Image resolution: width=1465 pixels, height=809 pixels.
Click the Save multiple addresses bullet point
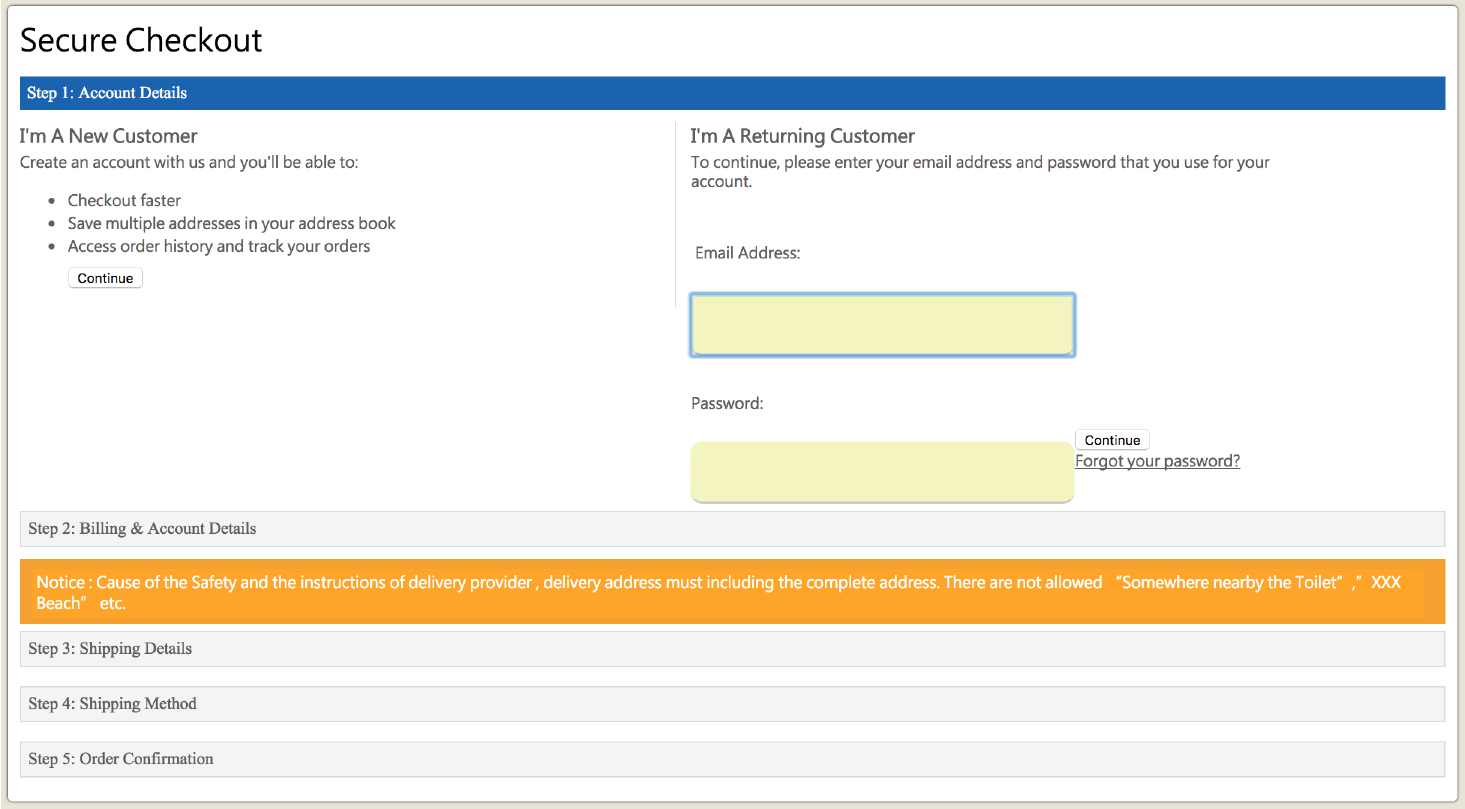click(231, 223)
